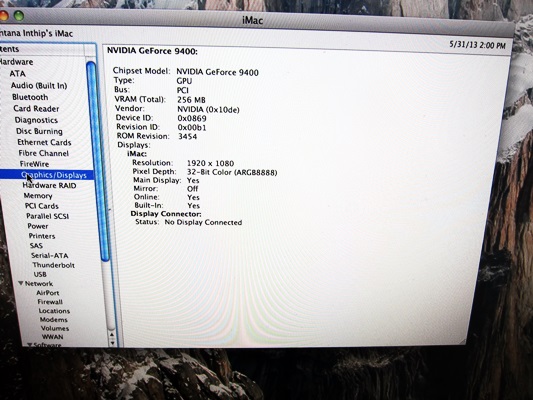Select Disc Burning entry
The height and width of the screenshot is (400, 533).
39,132
